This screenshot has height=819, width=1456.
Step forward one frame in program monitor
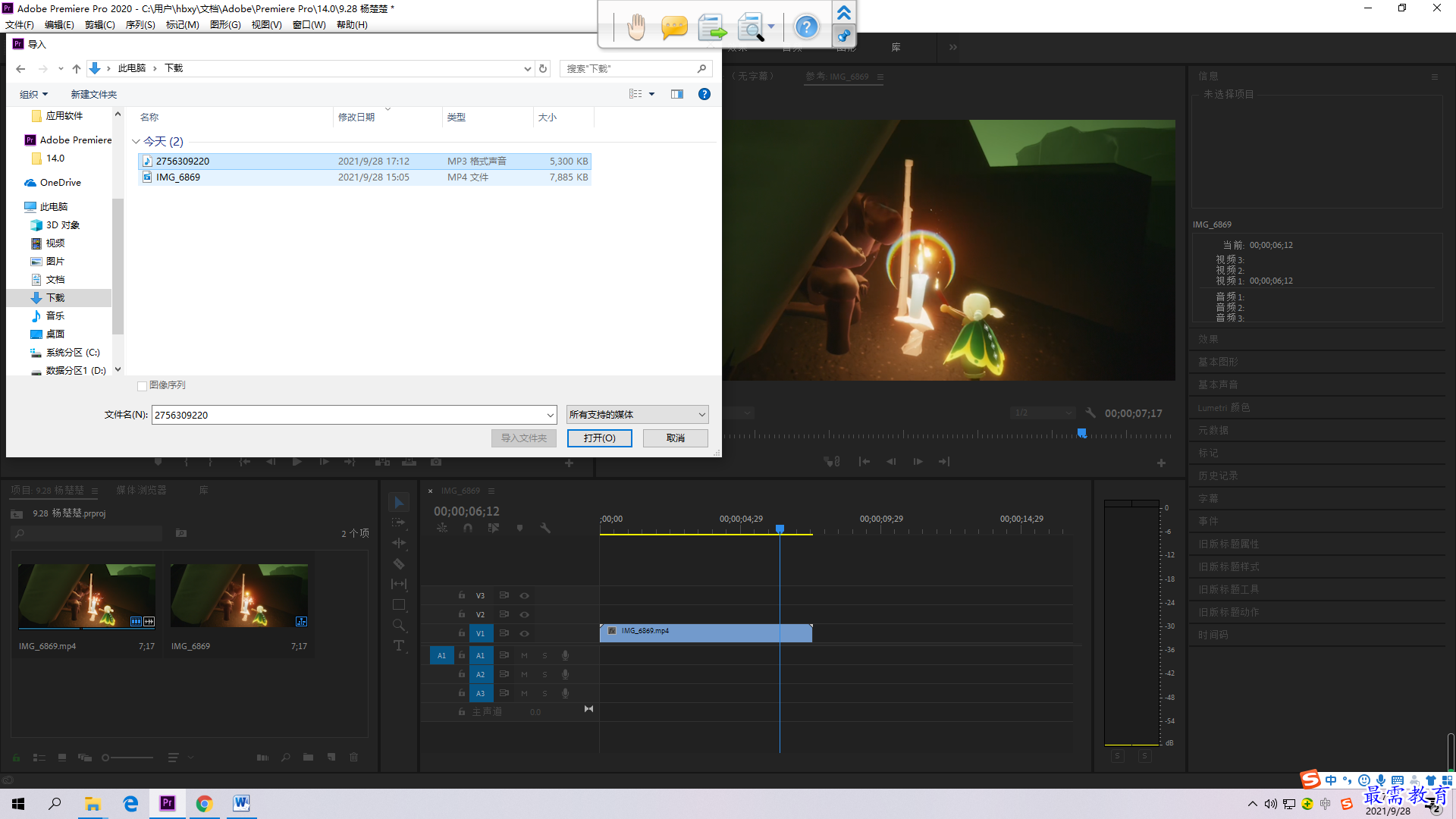pos(918,462)
